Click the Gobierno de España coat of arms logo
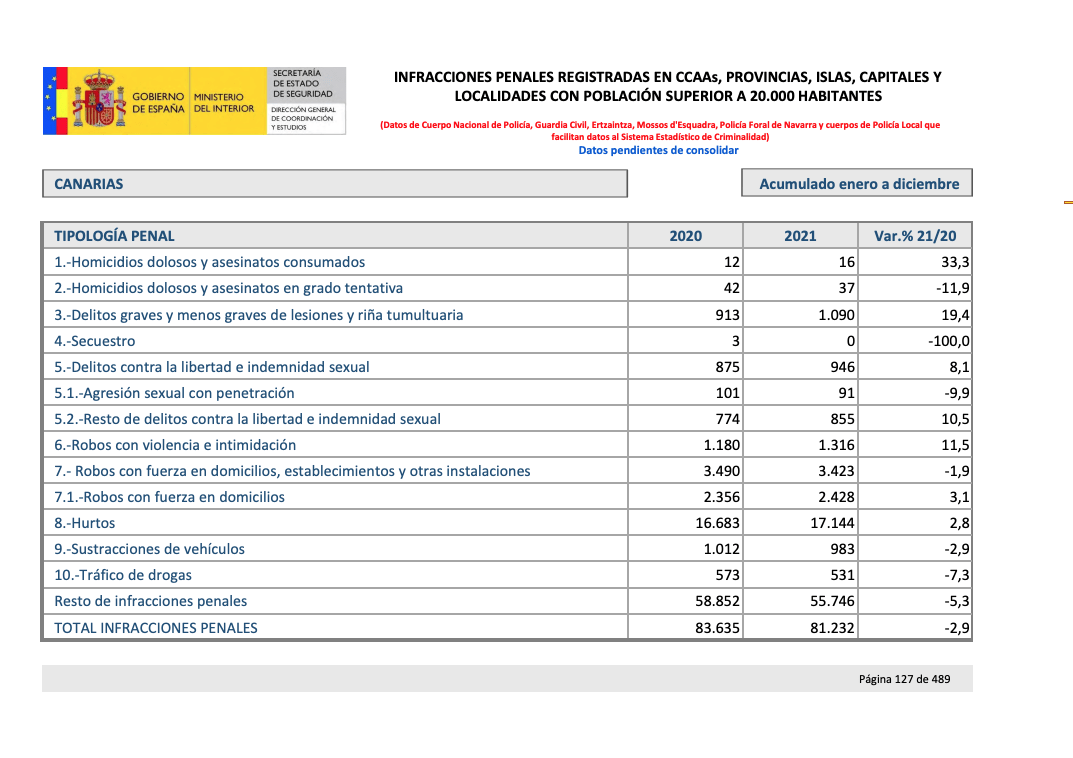The image size is (1073, 758). tap(100, 99)
